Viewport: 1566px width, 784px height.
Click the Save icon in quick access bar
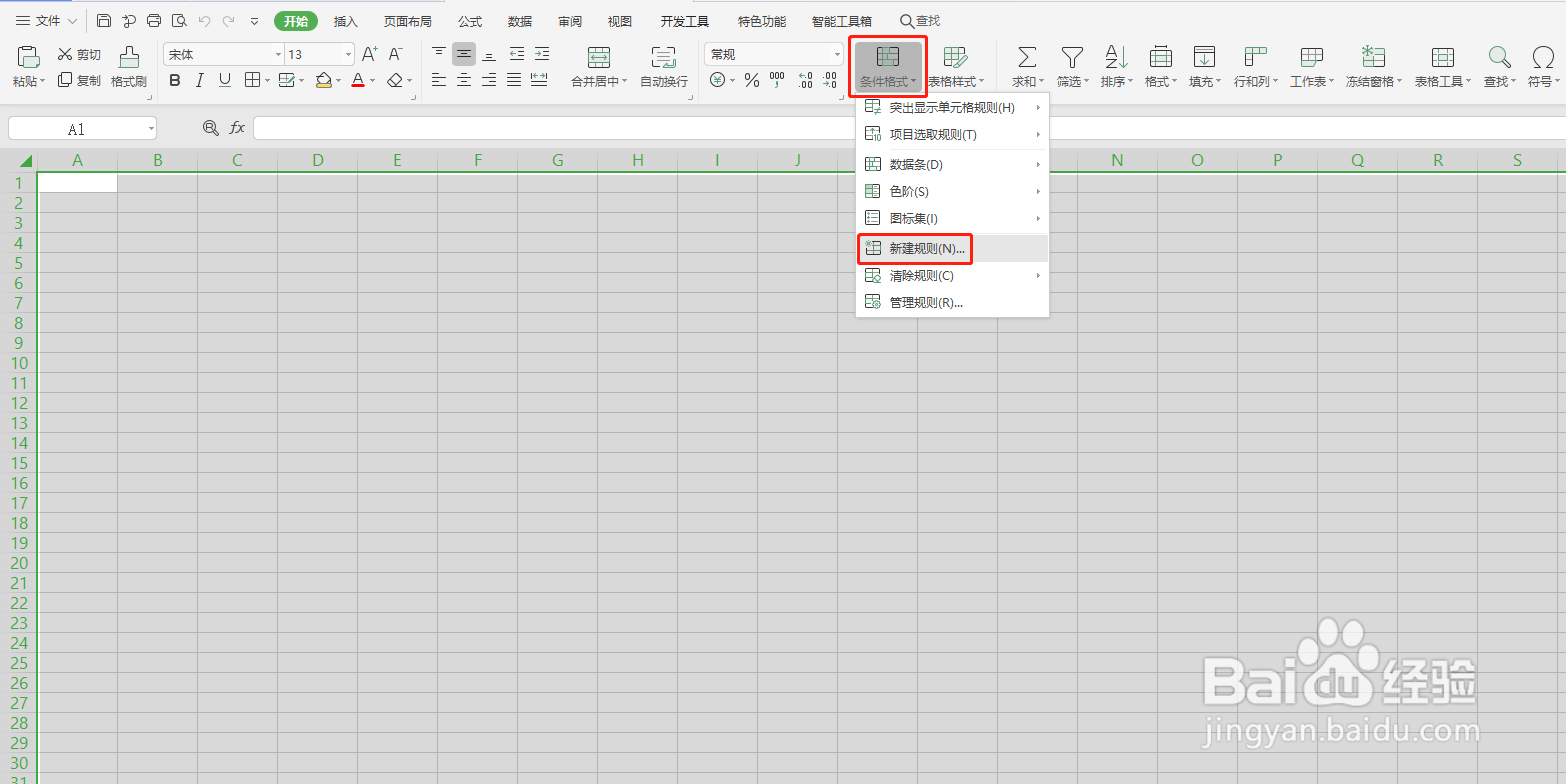[x=104, y=21]
